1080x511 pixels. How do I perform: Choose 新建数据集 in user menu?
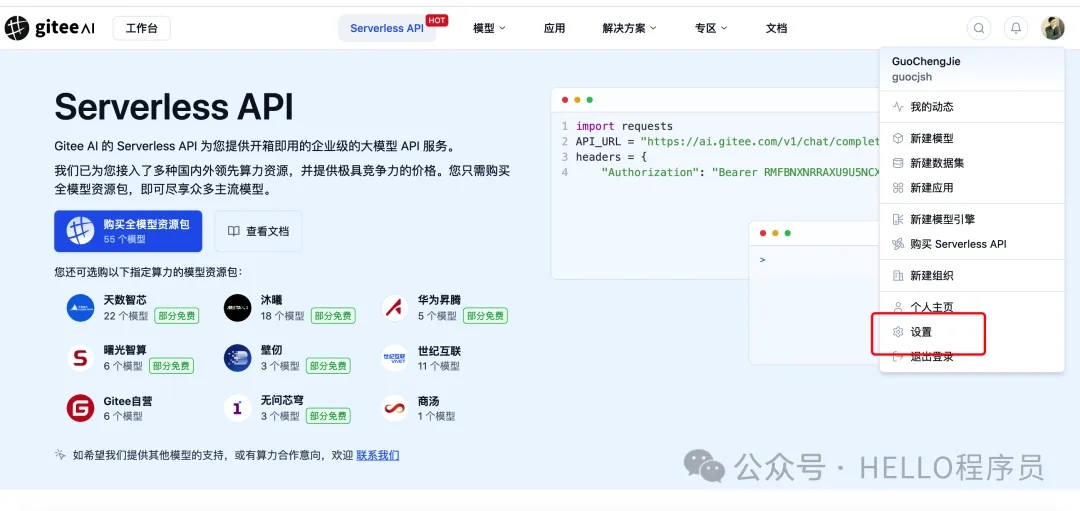972,163
